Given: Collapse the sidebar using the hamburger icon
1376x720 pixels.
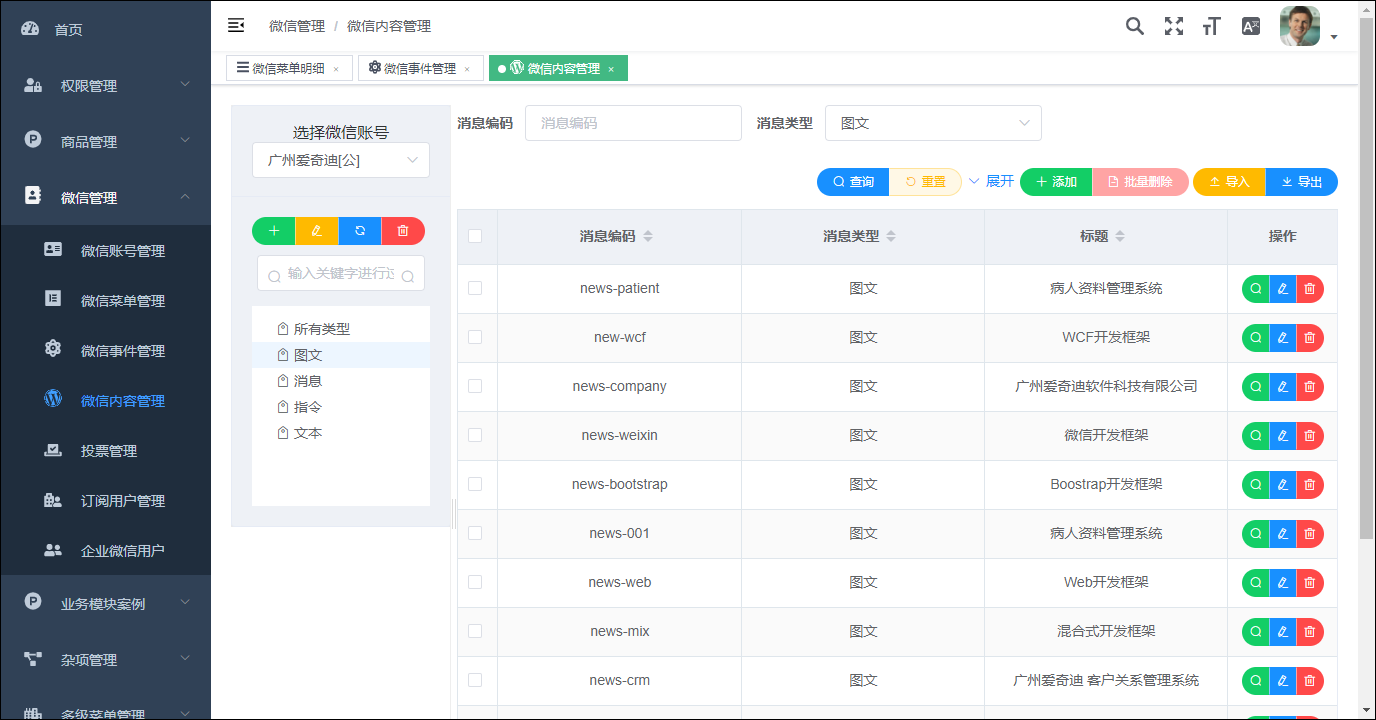Looking at the screenshot, I should pos(236,25).
